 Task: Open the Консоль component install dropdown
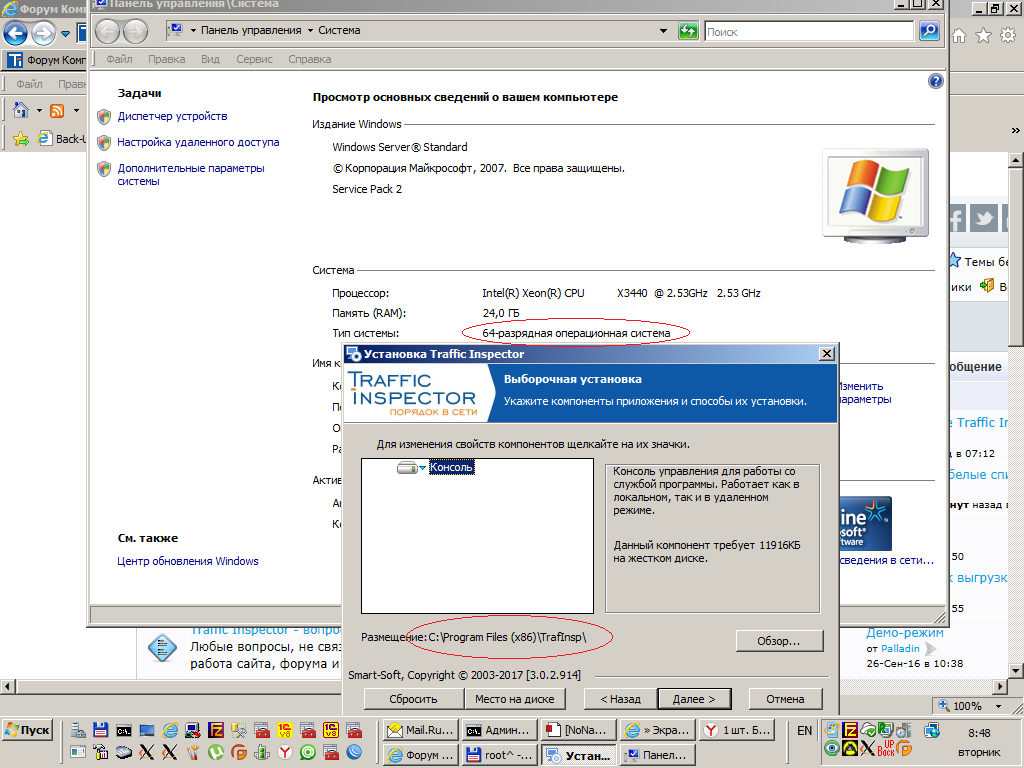[x=423, y=468]
